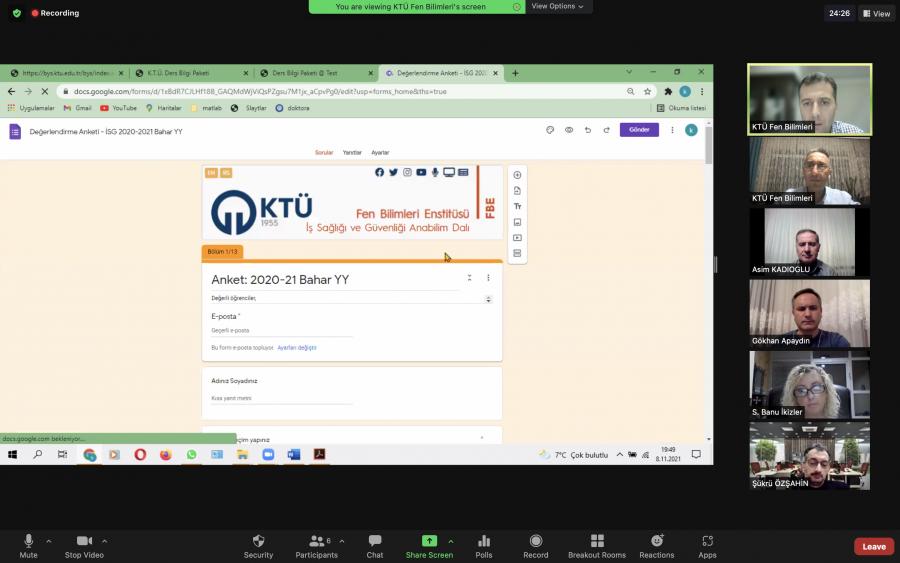
Task: Open a new browser tab
Action: tap(515, 73)
